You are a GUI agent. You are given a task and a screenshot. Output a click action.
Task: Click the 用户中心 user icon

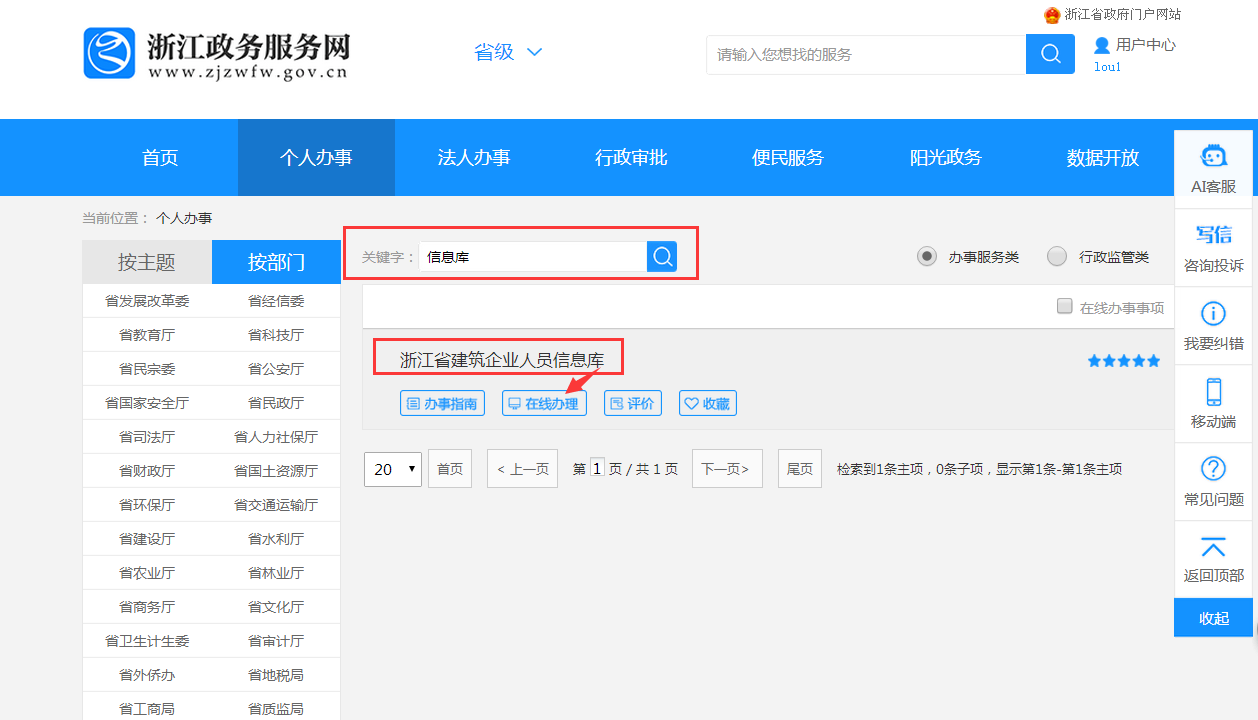pos(1102,45)
